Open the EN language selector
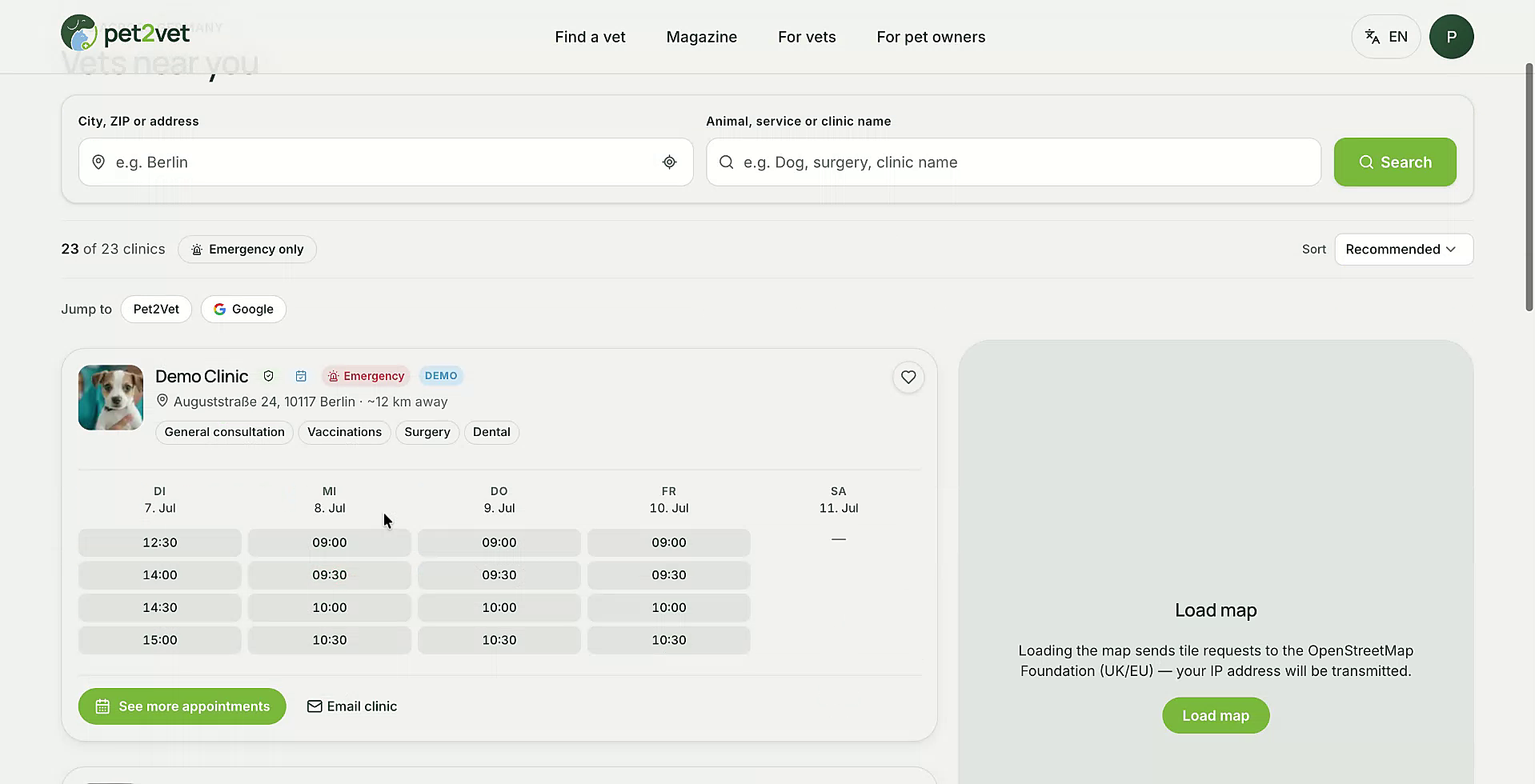The width and height of the screenshot is (1535, 784). pos(1386,37)
